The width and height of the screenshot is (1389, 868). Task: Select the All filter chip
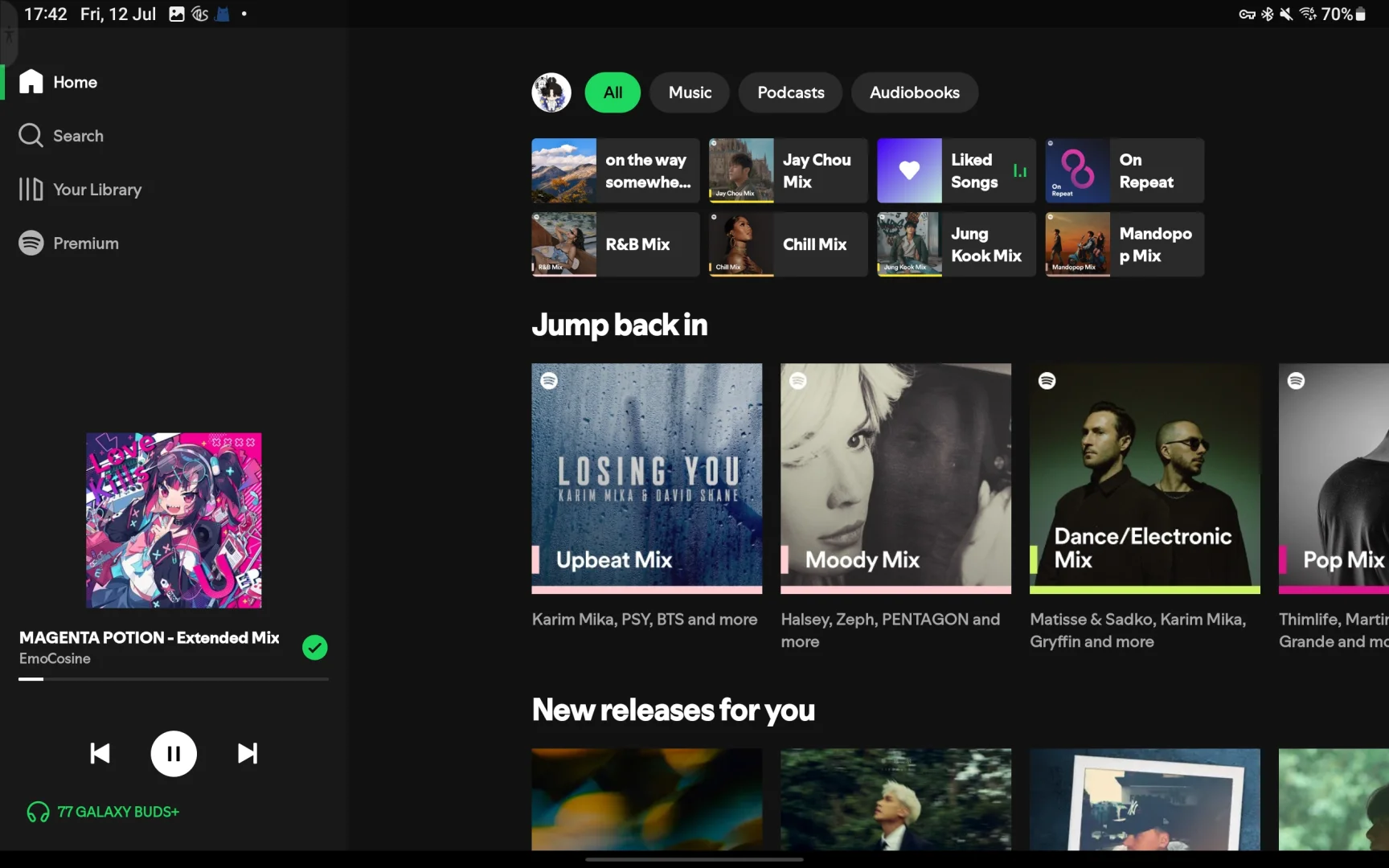click(x=613, y=92)
